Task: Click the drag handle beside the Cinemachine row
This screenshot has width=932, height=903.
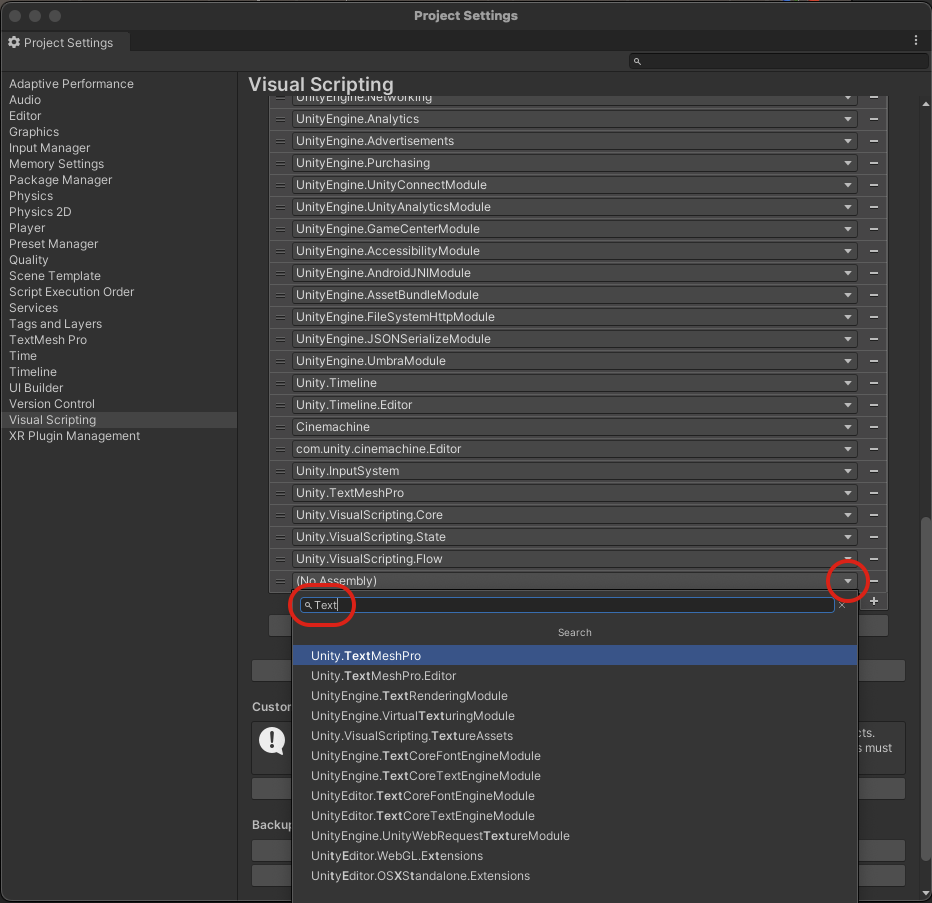Action: pos(280,427)
